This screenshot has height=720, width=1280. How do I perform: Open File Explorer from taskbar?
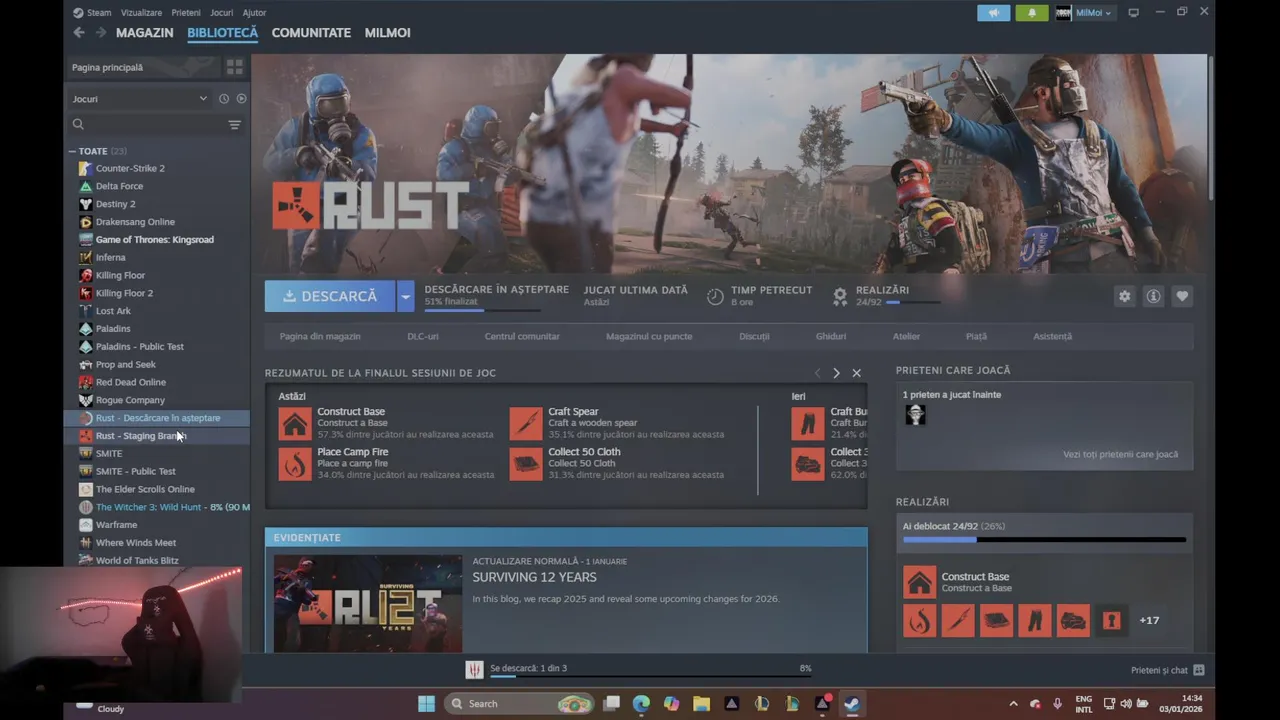pos(701,703)
